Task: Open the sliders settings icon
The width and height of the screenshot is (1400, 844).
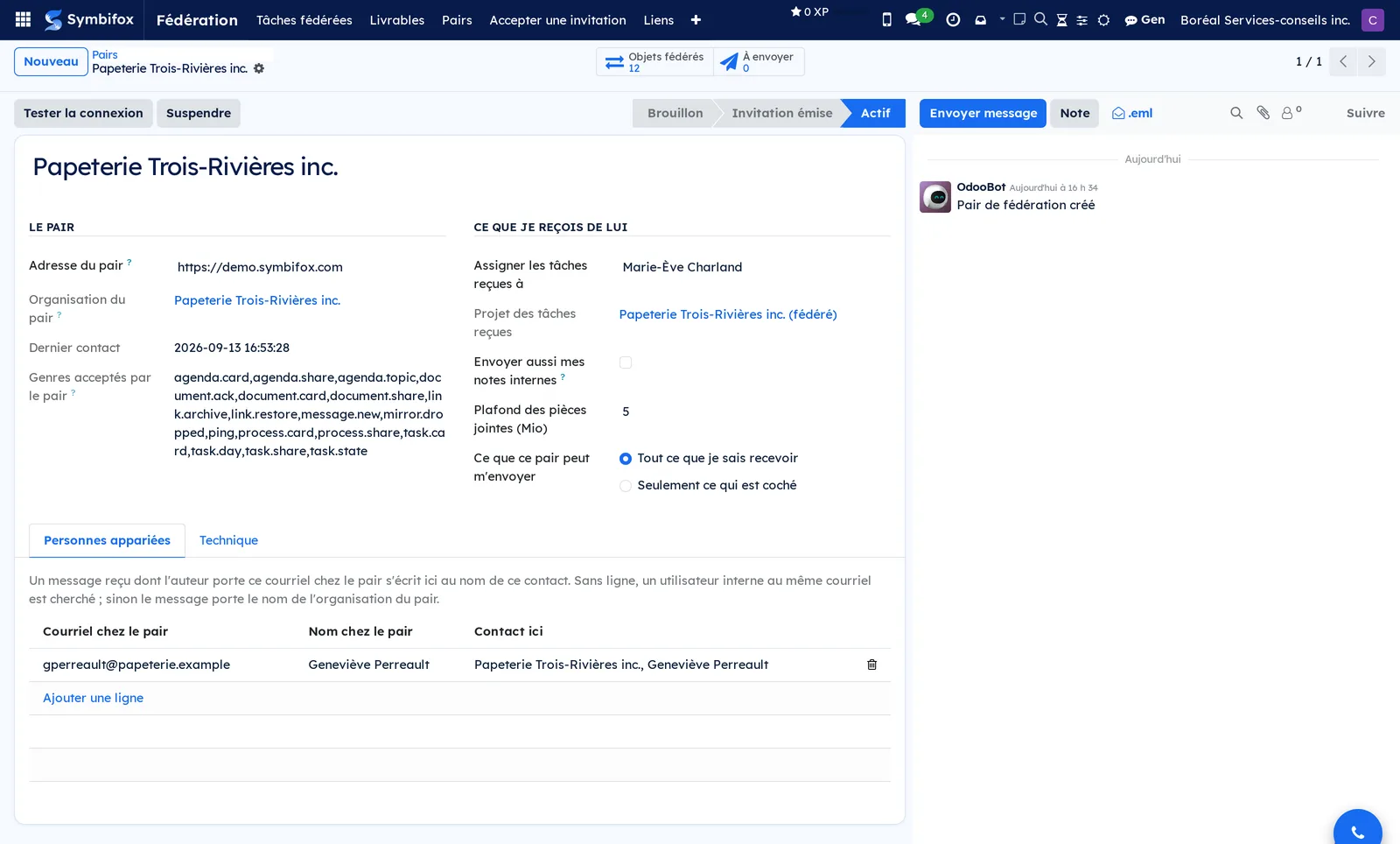Action: 1082,20
